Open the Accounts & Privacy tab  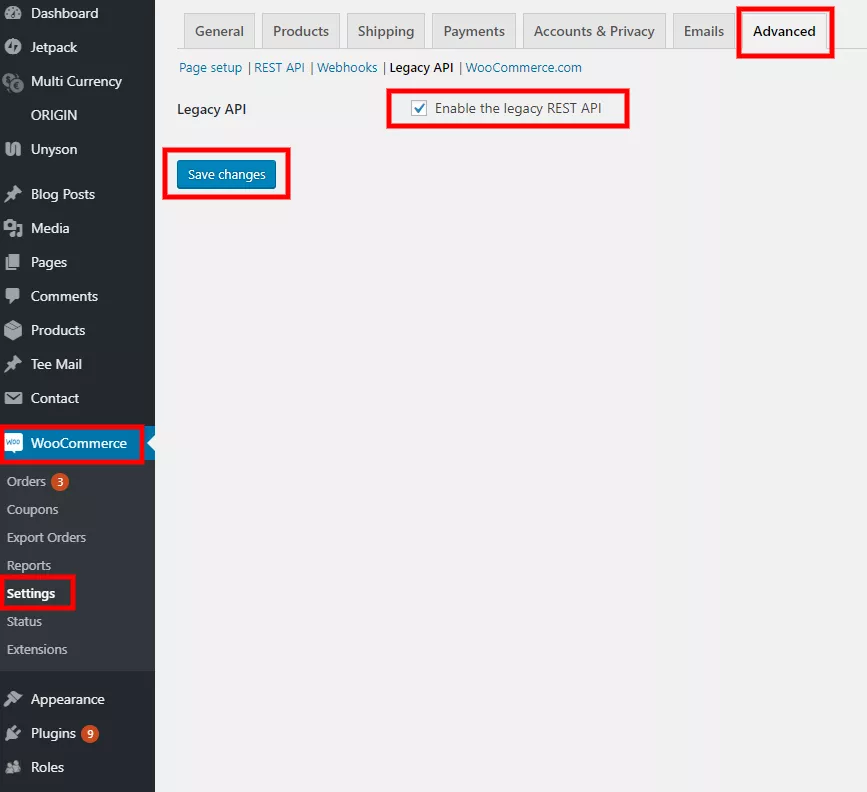(594, 32)
